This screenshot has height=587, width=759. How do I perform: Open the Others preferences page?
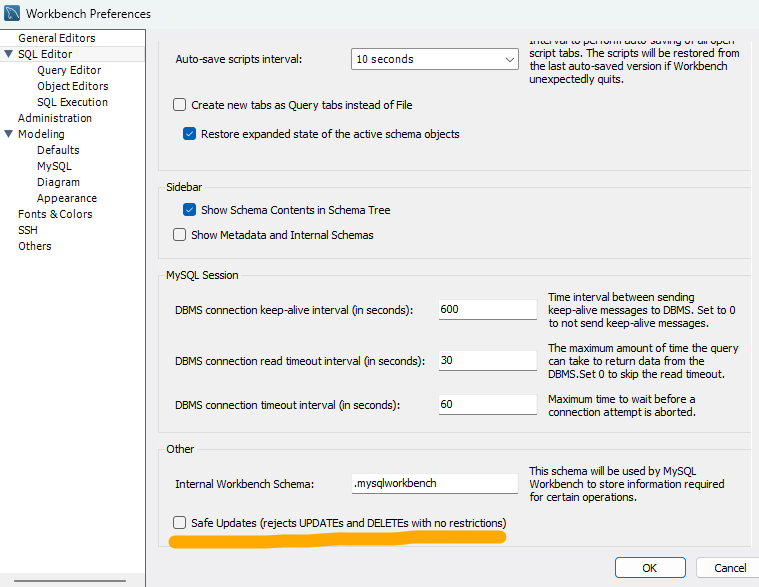(x=34, y=245)
